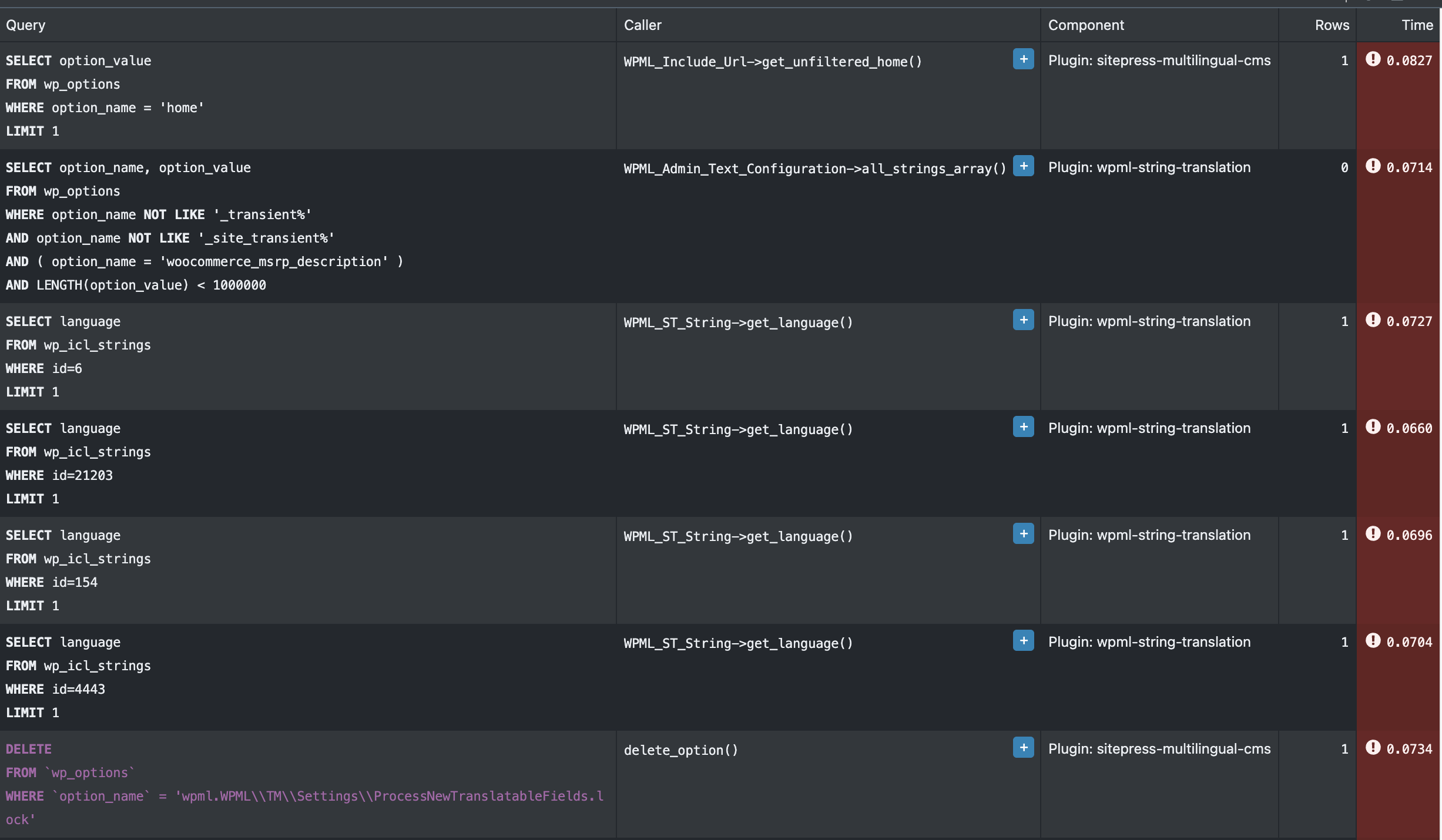Expand call stack for get_unfiltered_home() caller
Viewport: 1442px width, 840px height.
click(x=1023, y=59)
